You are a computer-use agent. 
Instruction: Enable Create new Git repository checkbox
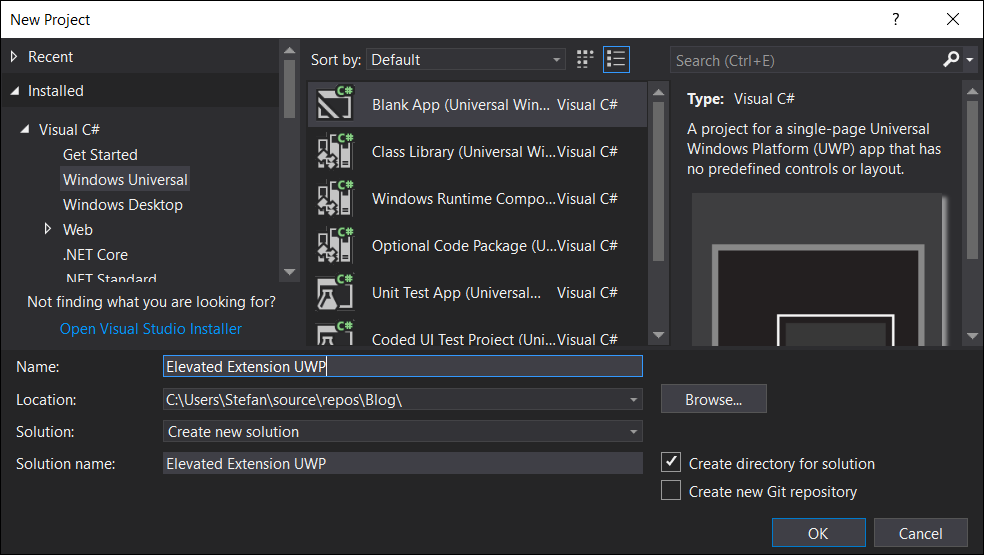pyautogui.click(x=671, y=490)
